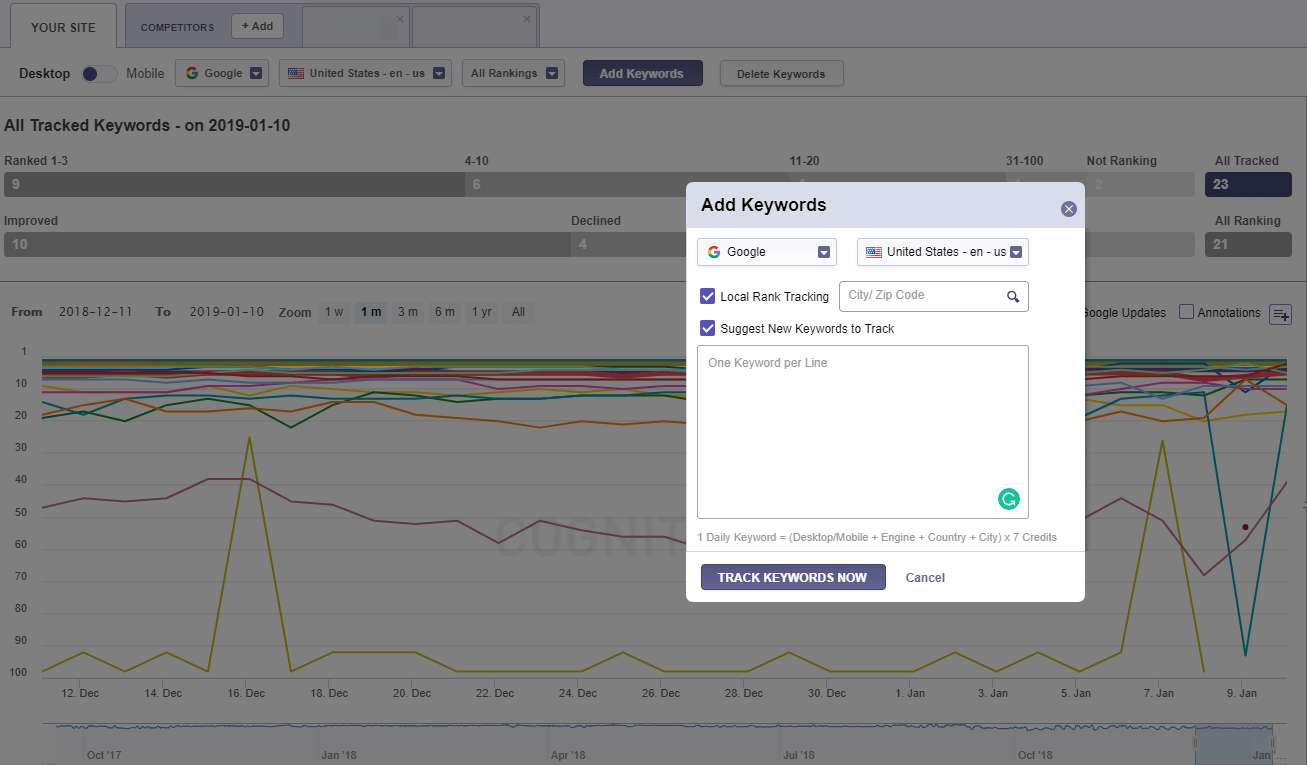Click the United States flag icon
The height and width of the screenshot is (765, 1307).
874,251
